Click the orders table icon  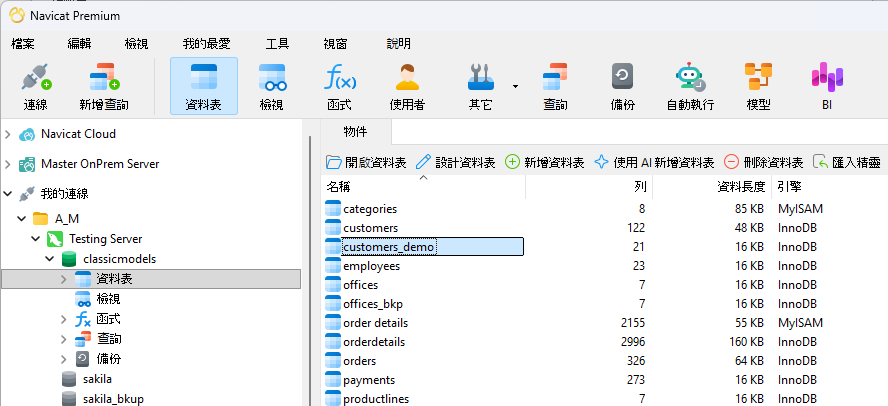333,361
